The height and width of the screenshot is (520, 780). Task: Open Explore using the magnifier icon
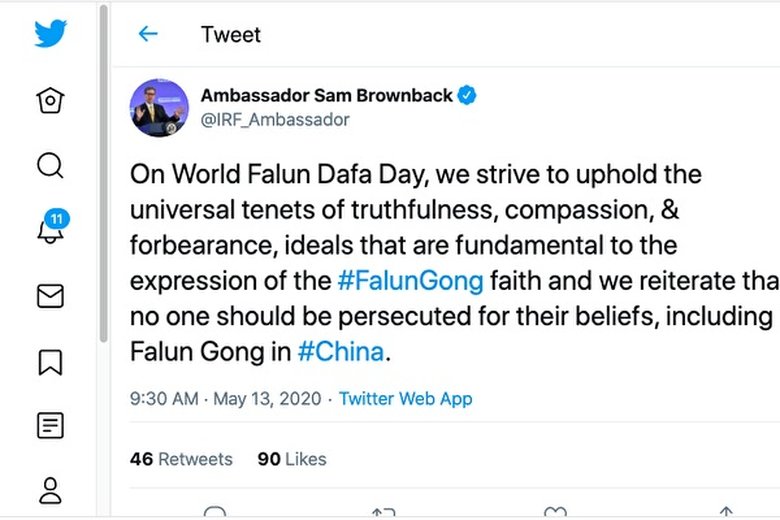[50, 165]
